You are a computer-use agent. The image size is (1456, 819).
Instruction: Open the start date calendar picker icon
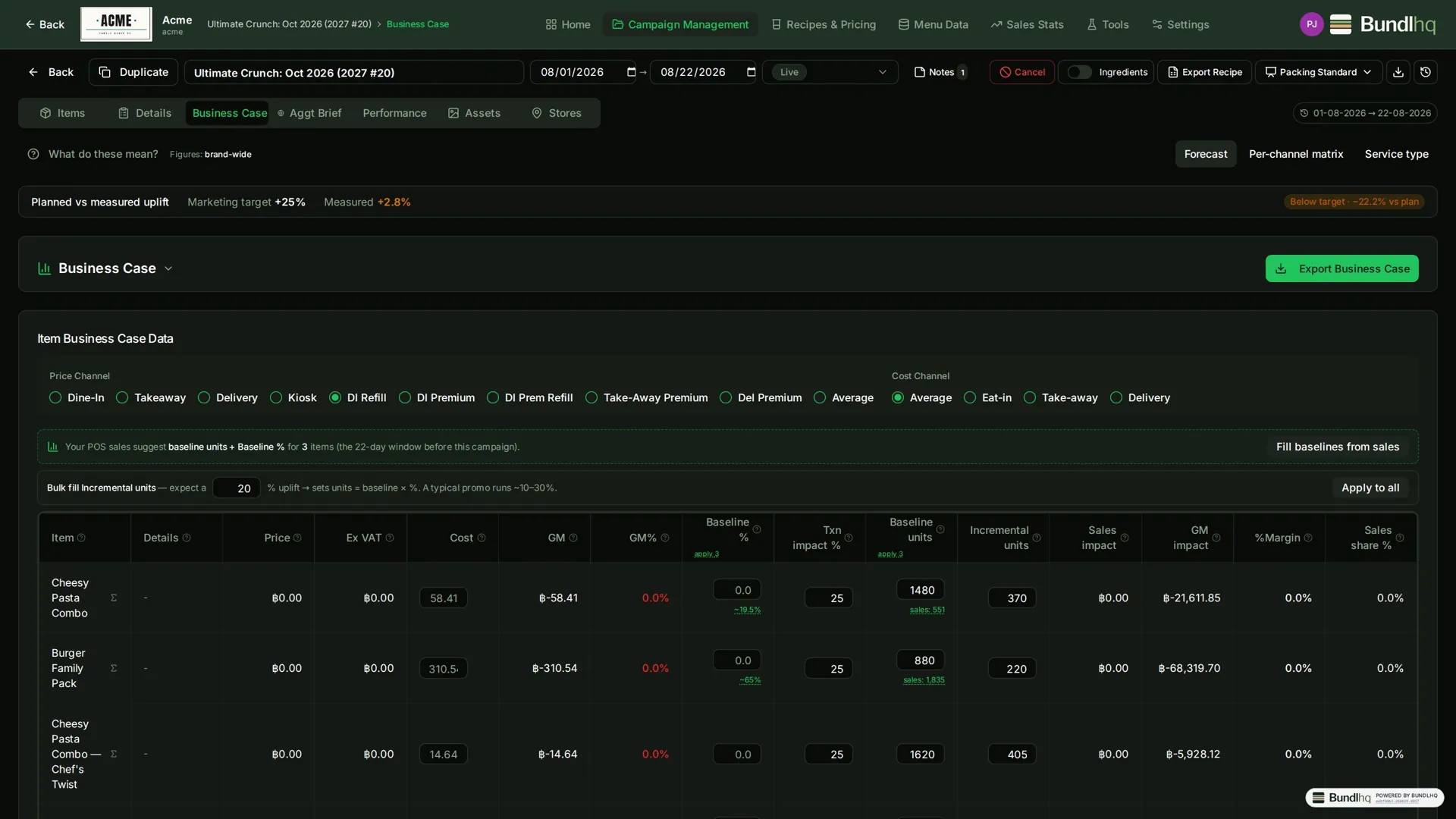click(631, 72)
